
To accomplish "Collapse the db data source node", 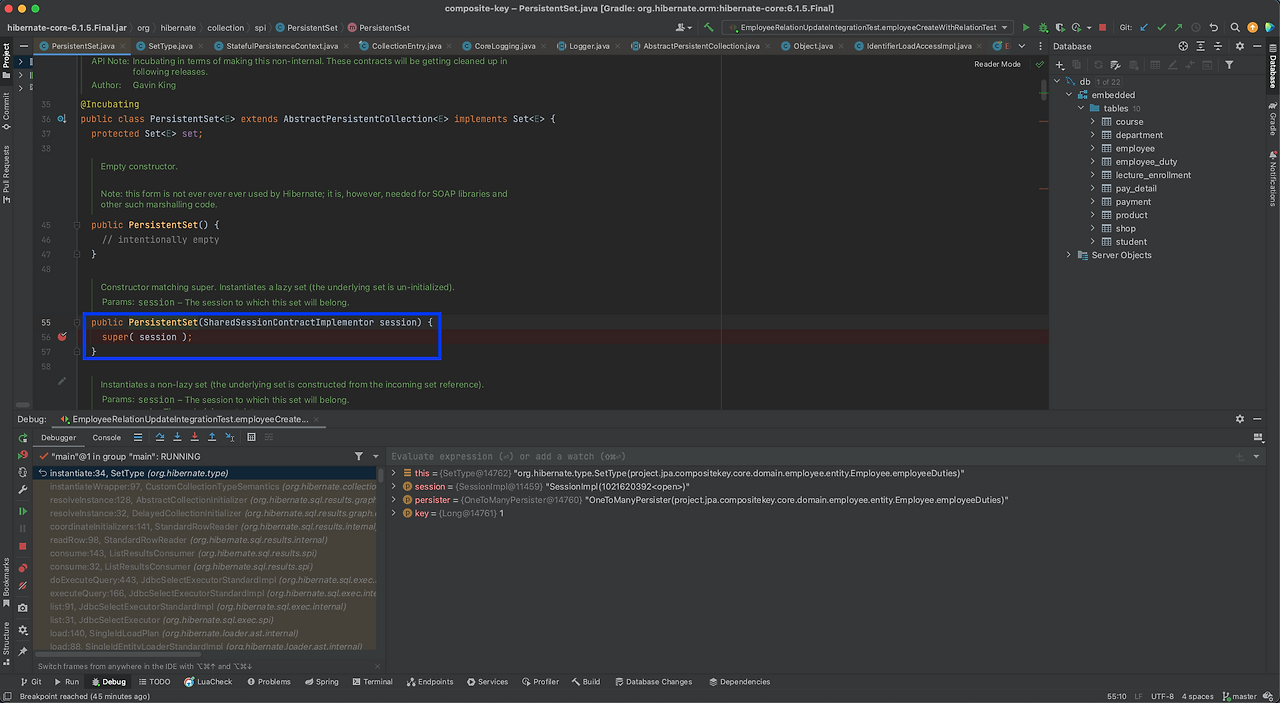I will [1059, 82].
